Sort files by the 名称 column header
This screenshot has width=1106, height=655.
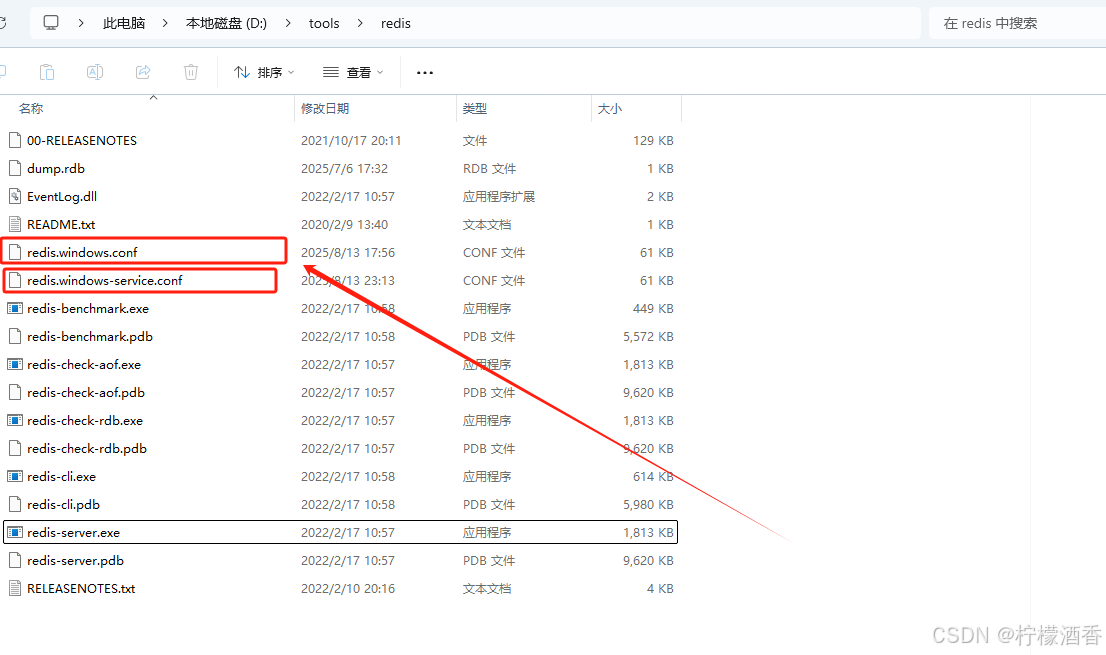pos(30,108)
